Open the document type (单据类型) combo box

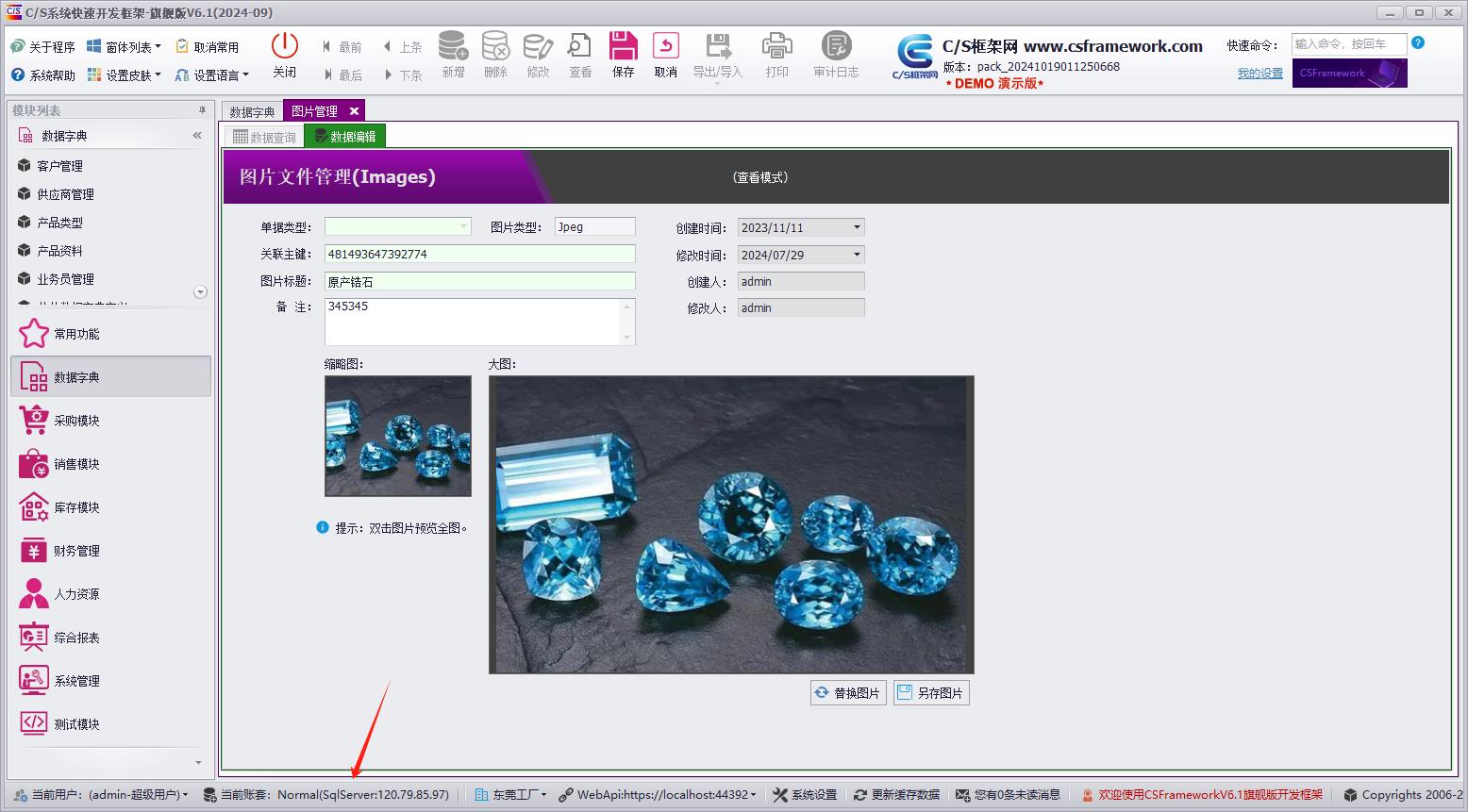click(x=463, y=226)
